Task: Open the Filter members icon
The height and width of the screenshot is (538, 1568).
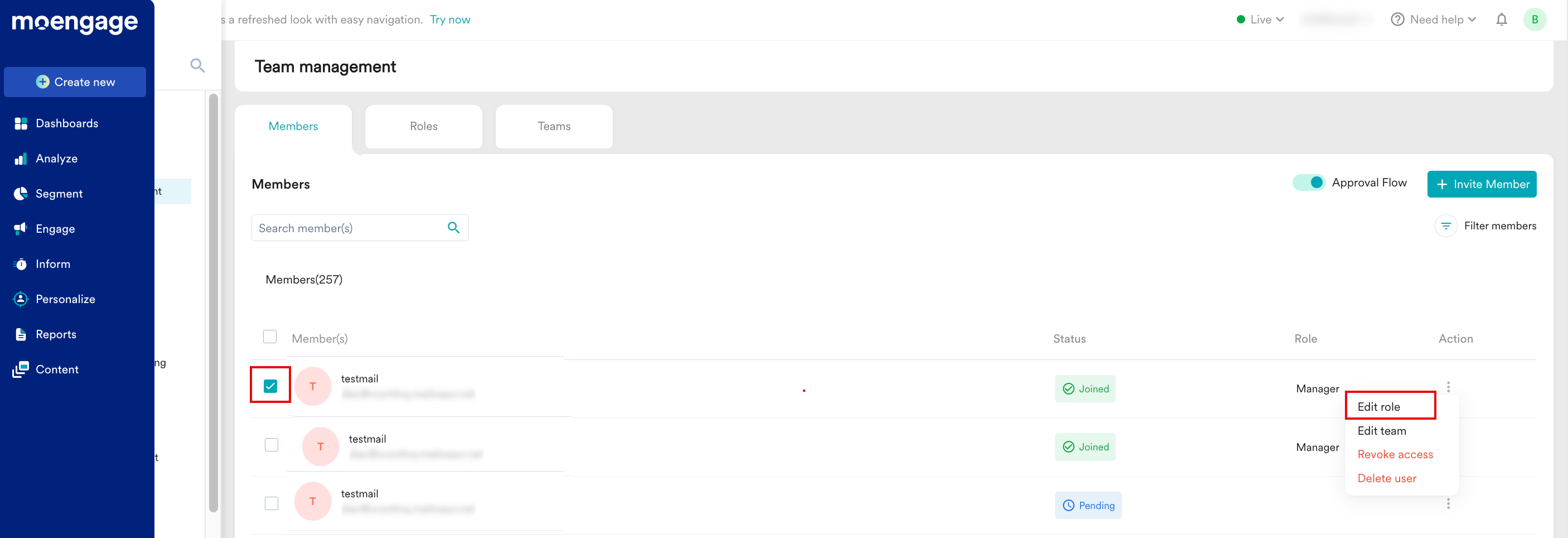Action: pyautogui.click(x=1446, y=226)
